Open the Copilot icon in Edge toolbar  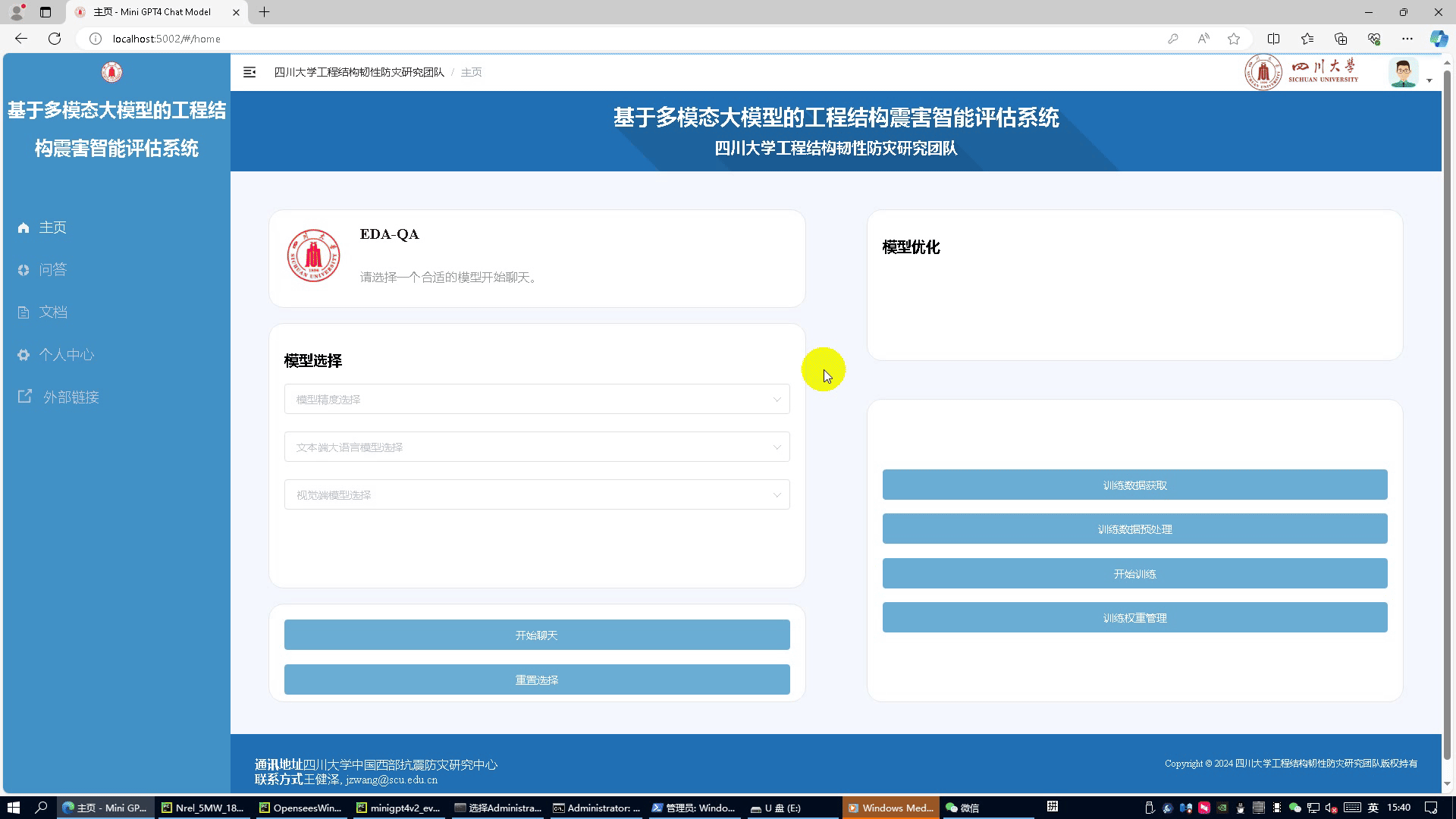click(x=1439, y=39)
